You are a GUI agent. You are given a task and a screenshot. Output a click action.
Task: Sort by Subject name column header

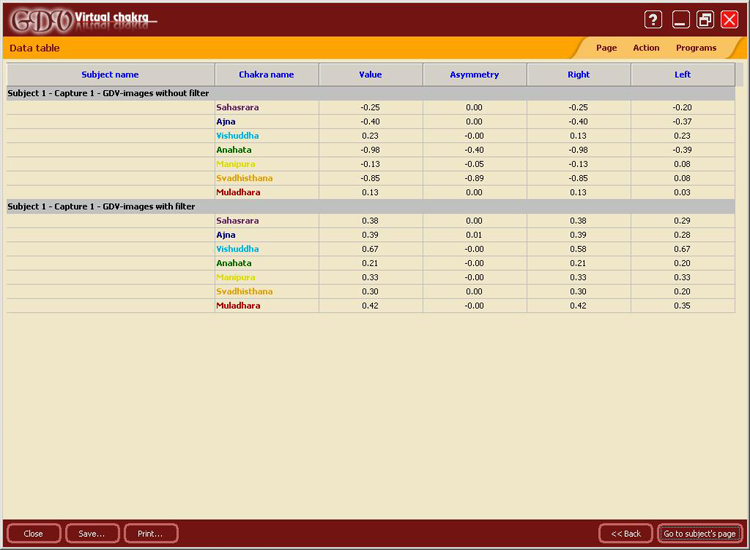110,74
